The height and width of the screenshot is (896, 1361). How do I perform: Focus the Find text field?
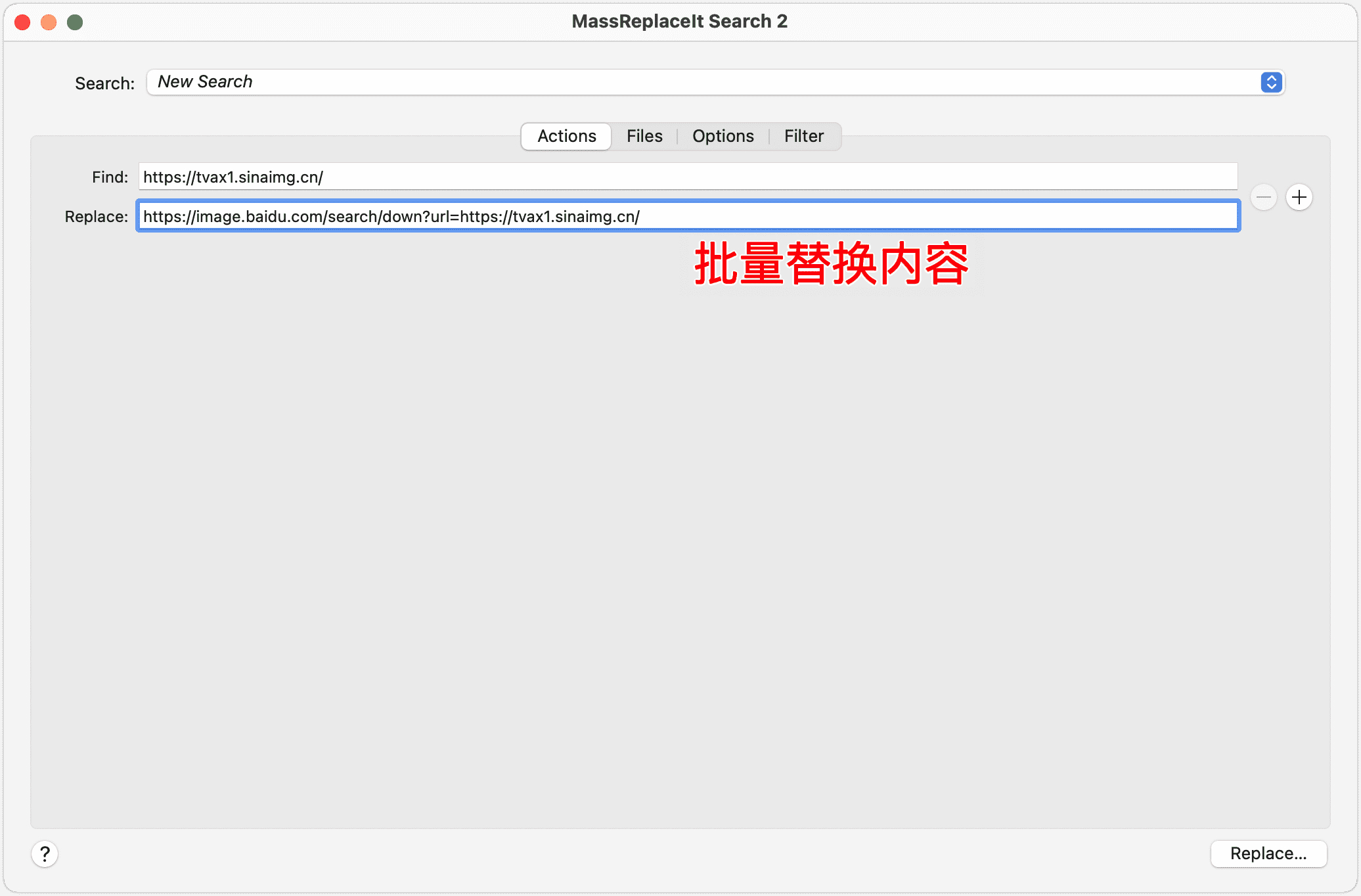(687, 177)
